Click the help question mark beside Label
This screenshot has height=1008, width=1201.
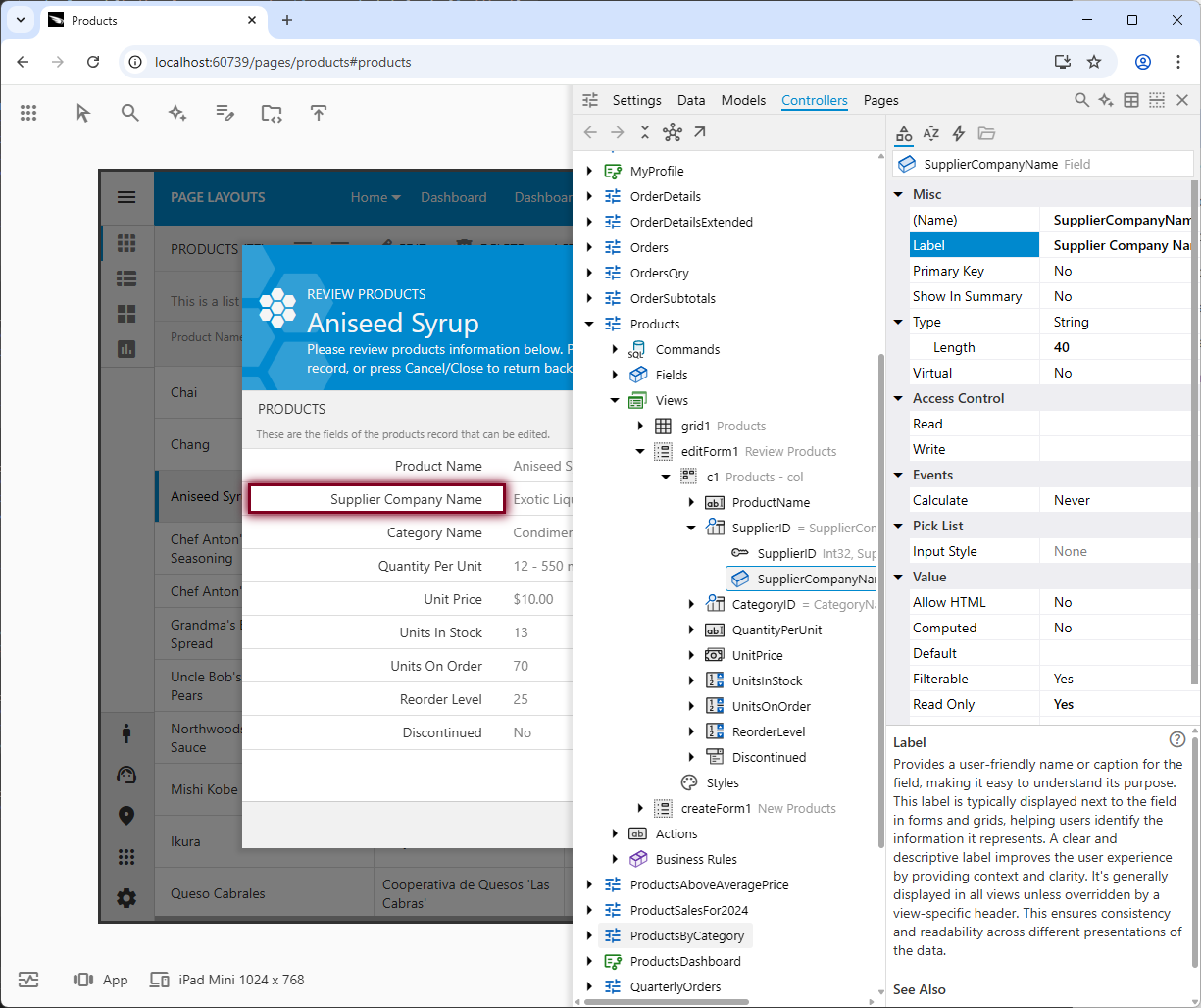1176,740
